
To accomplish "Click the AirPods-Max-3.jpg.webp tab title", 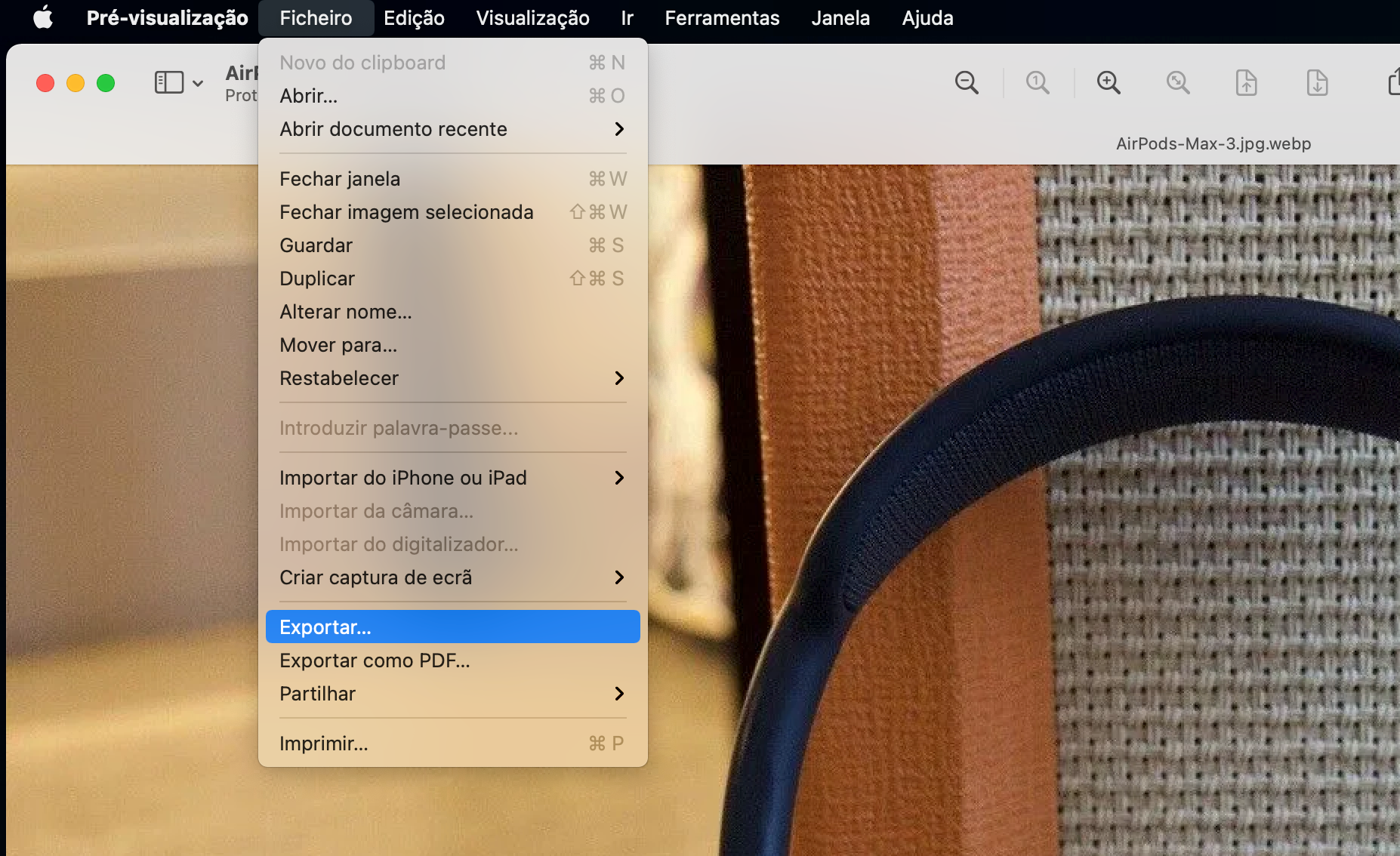I will point(1213,143).
